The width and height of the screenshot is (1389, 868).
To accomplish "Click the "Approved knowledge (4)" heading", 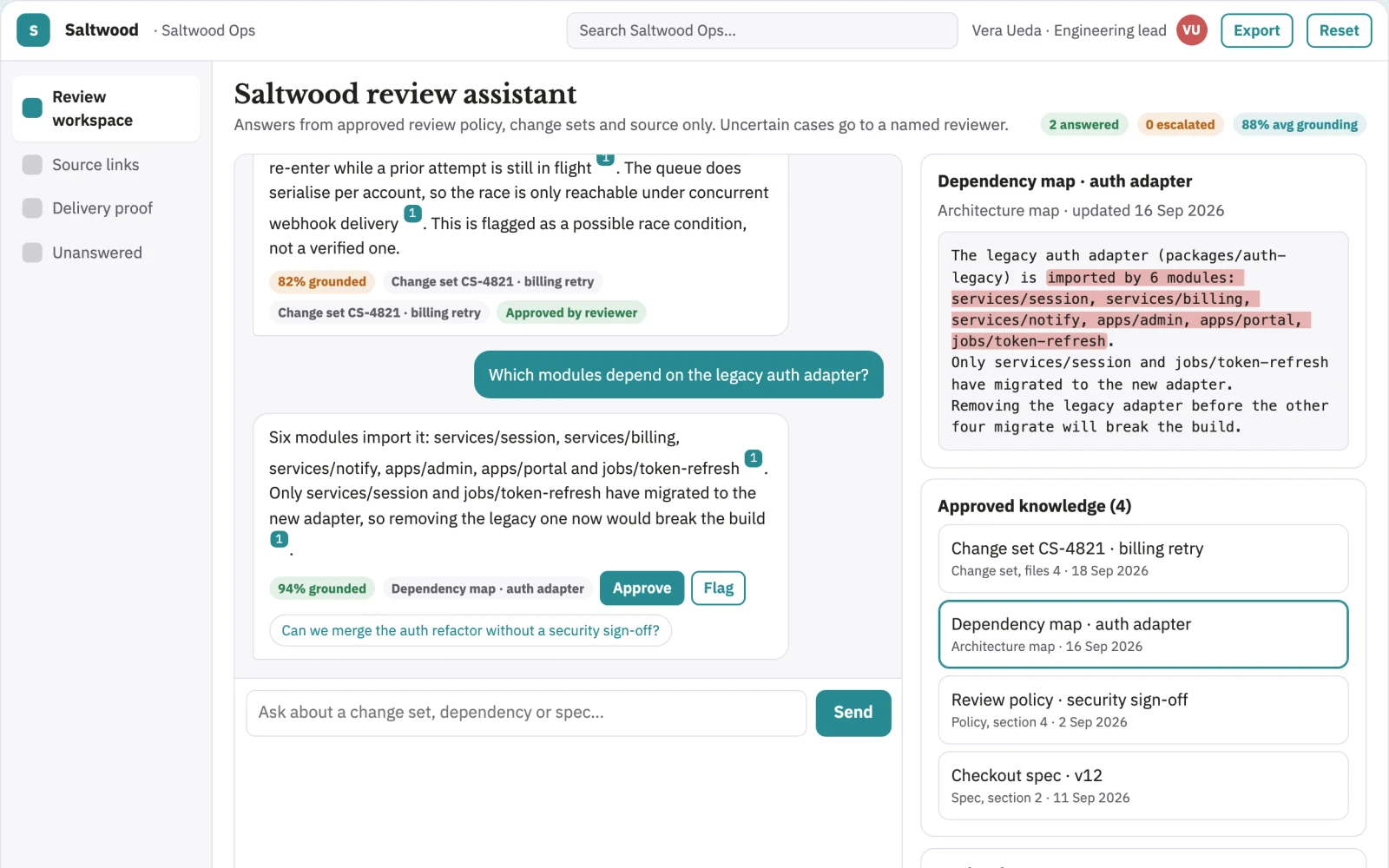I will (x=1035, y=506).
